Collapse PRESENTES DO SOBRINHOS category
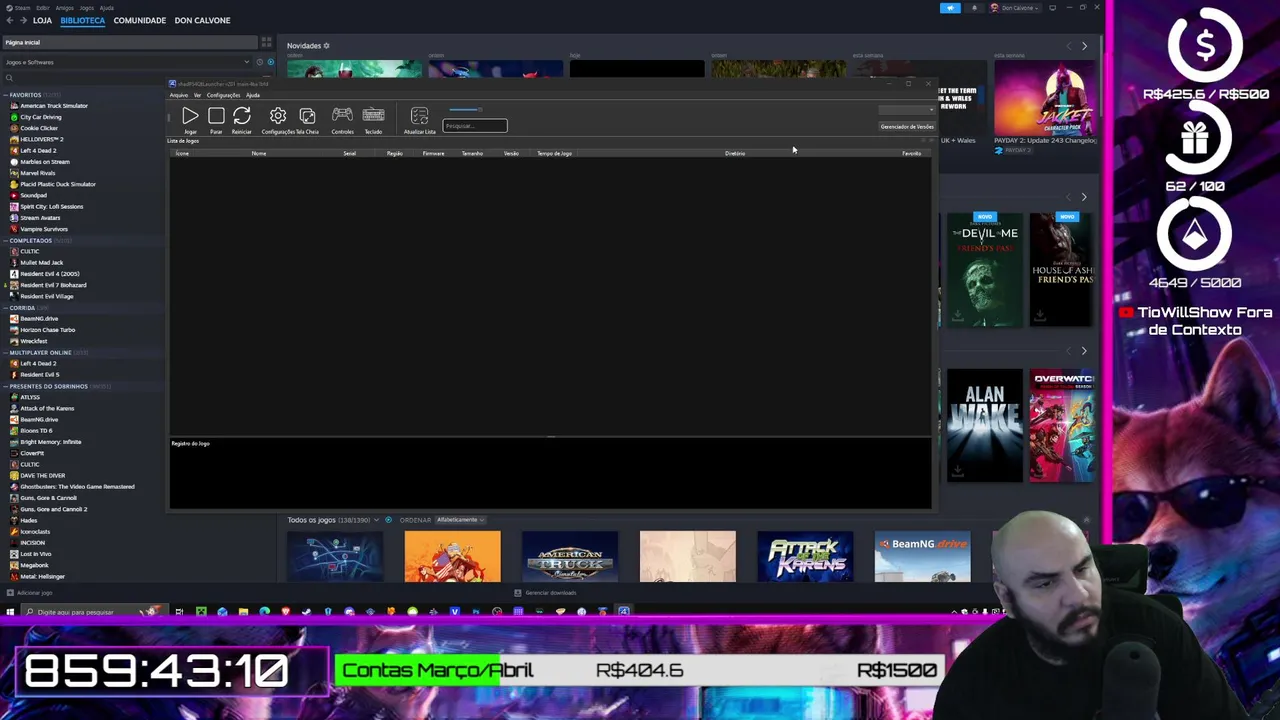The image size is (1280, 720). tap(6, 386)
